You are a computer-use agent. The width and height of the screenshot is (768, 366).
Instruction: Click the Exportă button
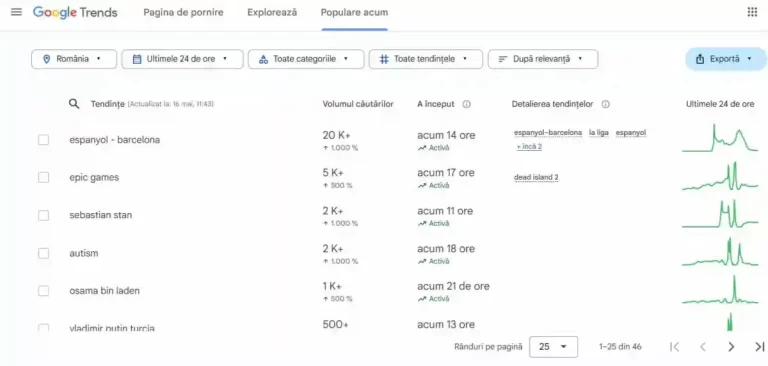[725, 59]
